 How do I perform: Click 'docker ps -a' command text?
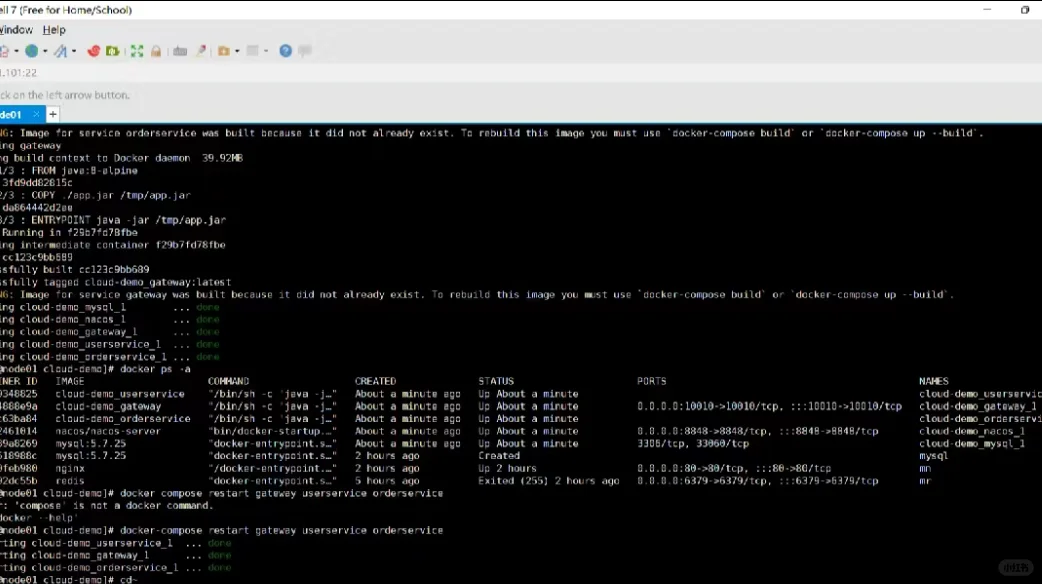(x=156, y=369)
